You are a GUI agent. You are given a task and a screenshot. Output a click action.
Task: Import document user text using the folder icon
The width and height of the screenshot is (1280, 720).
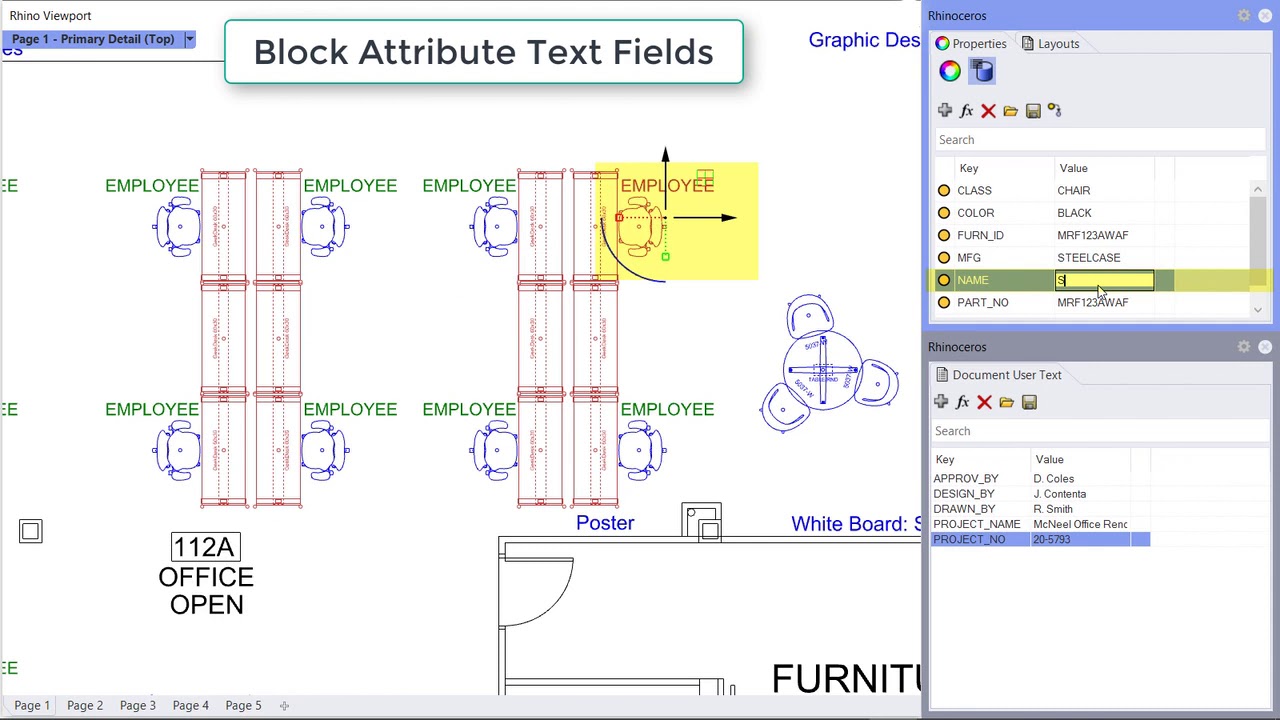1006,402
